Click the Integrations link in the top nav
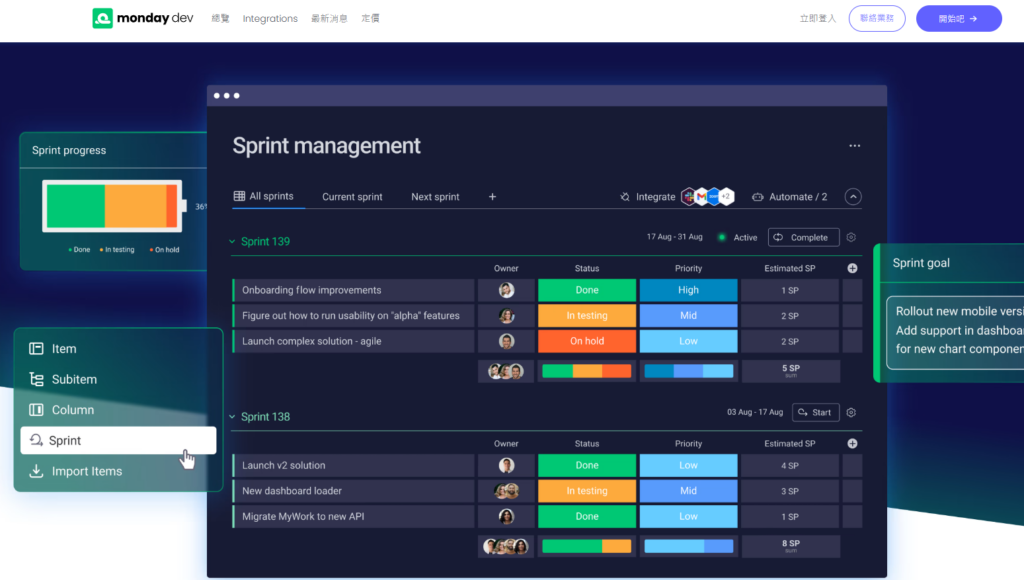1024x580 pixels. (270, 18)
